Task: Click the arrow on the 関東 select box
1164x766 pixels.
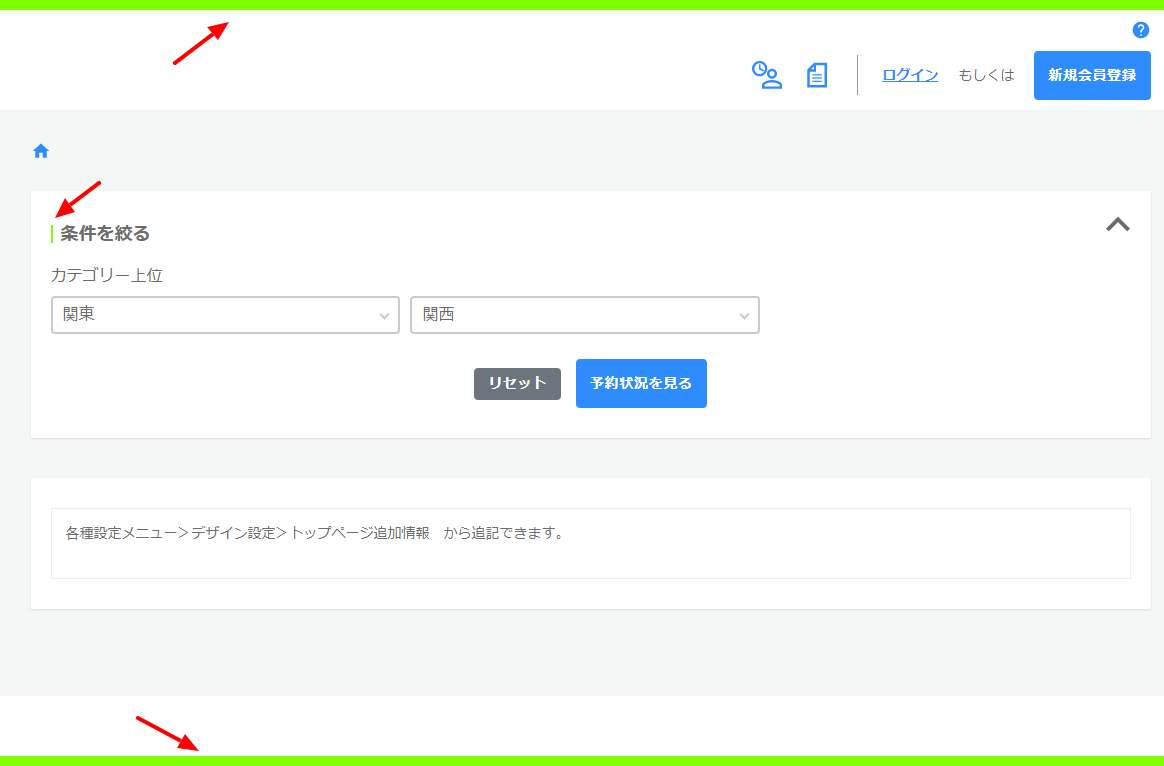Action: (x=384, y=315)
